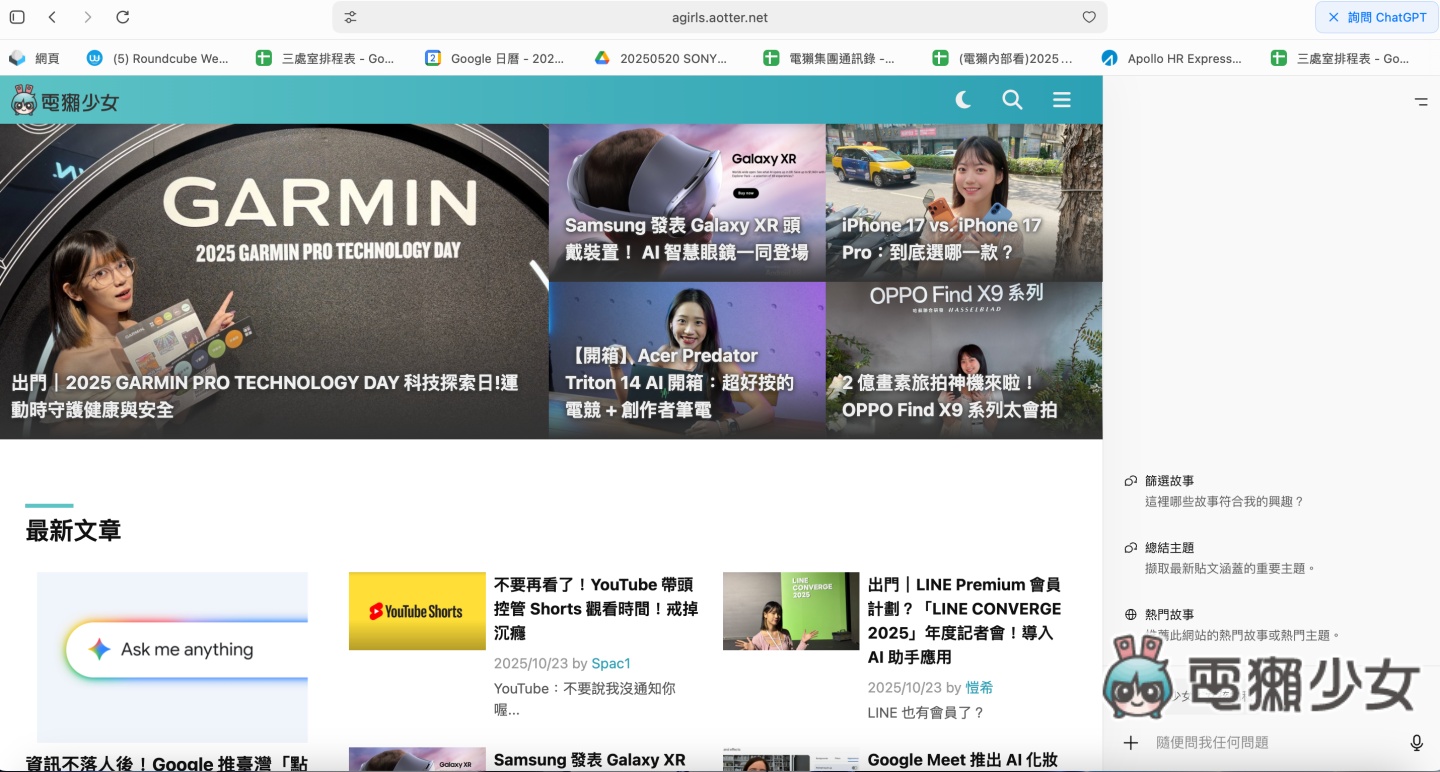This screenshot has height=772, width=1440.
Task: Open the hamburger menu on site header
Action: [x=1062, y=100]
